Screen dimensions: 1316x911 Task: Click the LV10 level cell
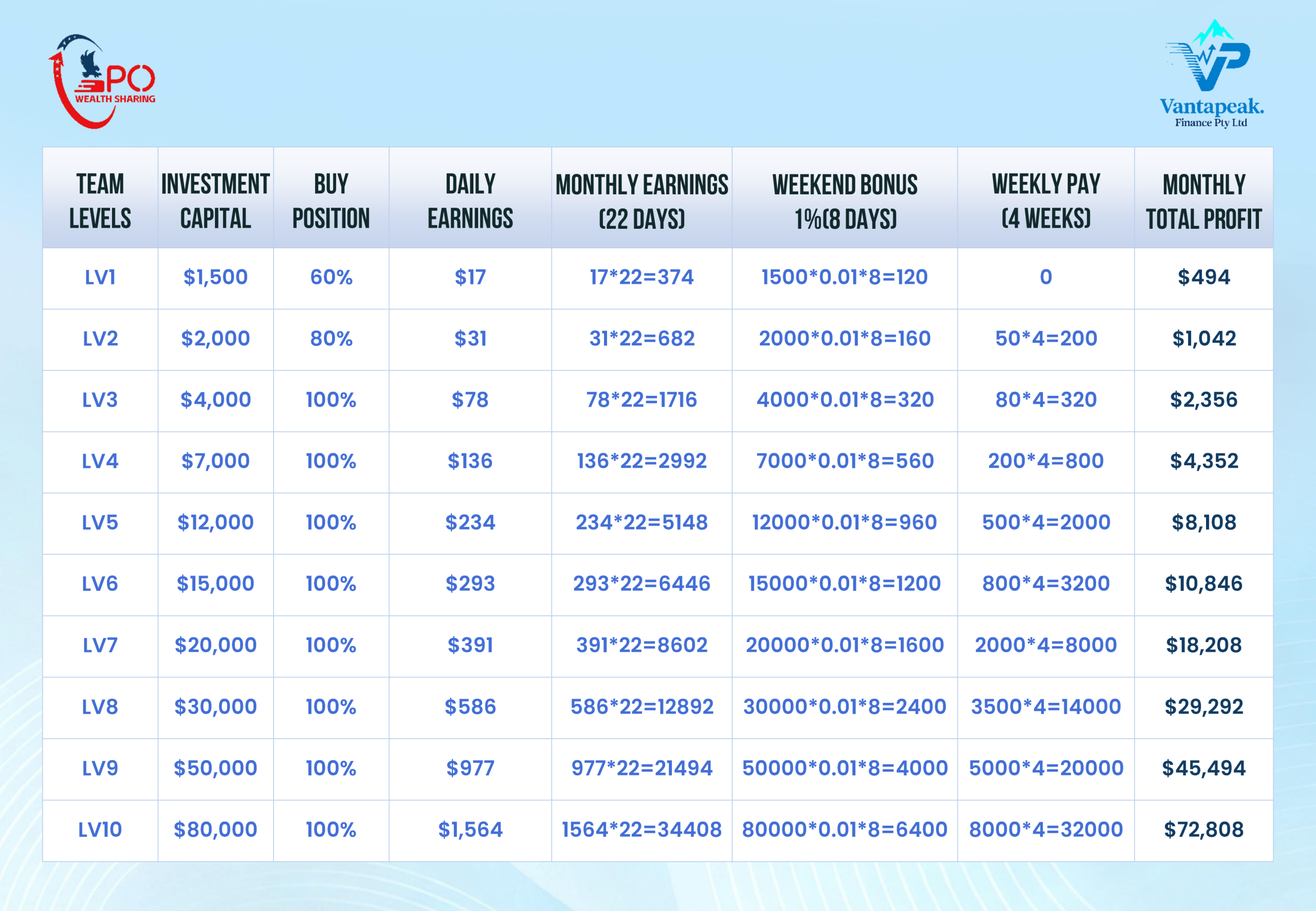click(100, 830)
